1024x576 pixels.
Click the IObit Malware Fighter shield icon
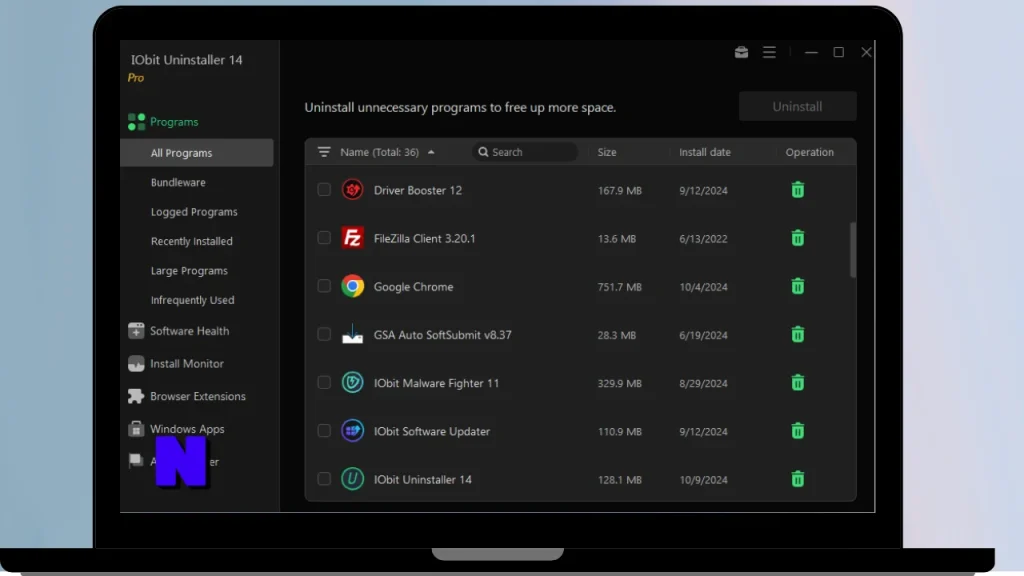(x=353, y=383)
